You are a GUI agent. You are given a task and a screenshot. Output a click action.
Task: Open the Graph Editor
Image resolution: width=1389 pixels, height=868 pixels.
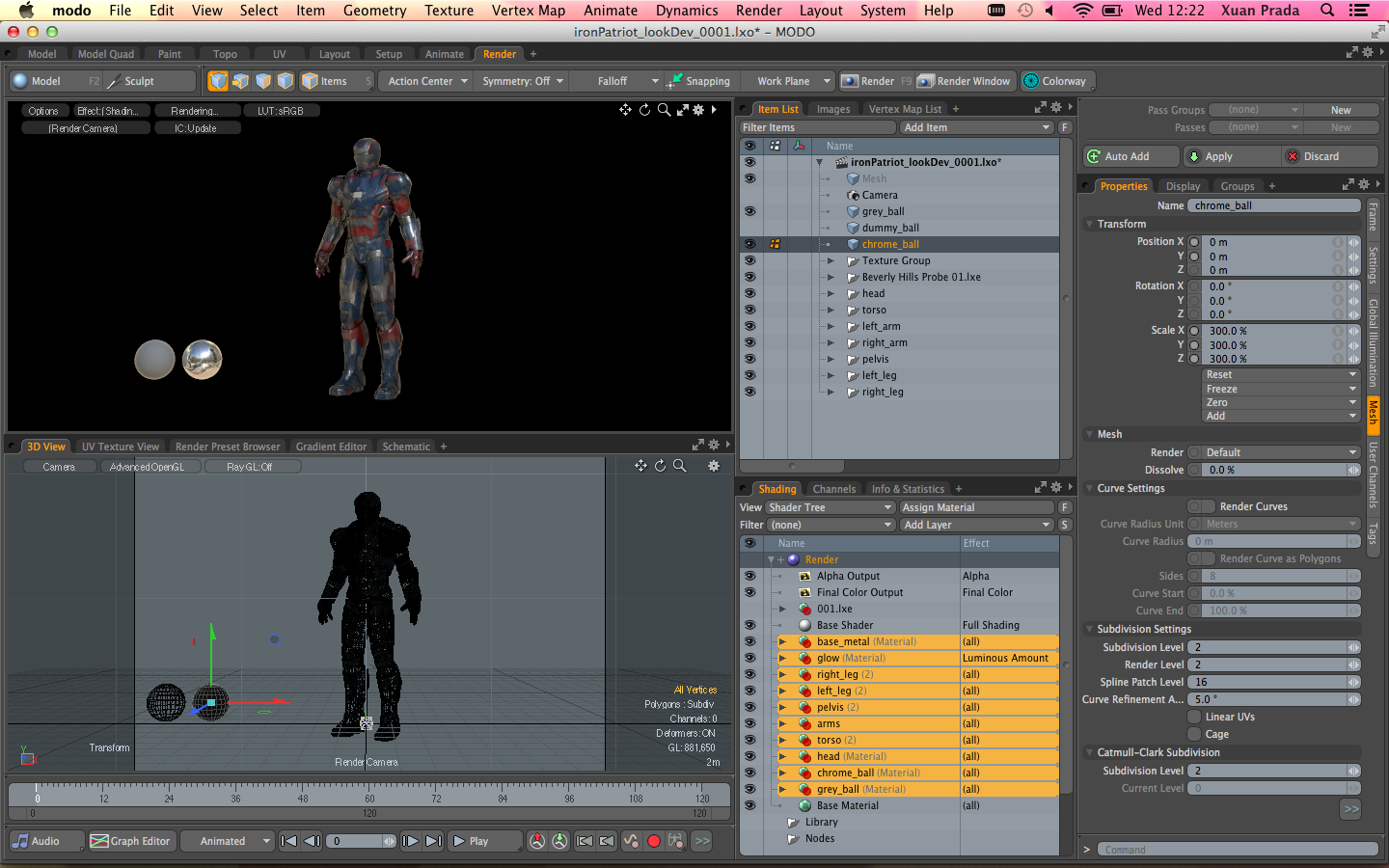(130, 841)
